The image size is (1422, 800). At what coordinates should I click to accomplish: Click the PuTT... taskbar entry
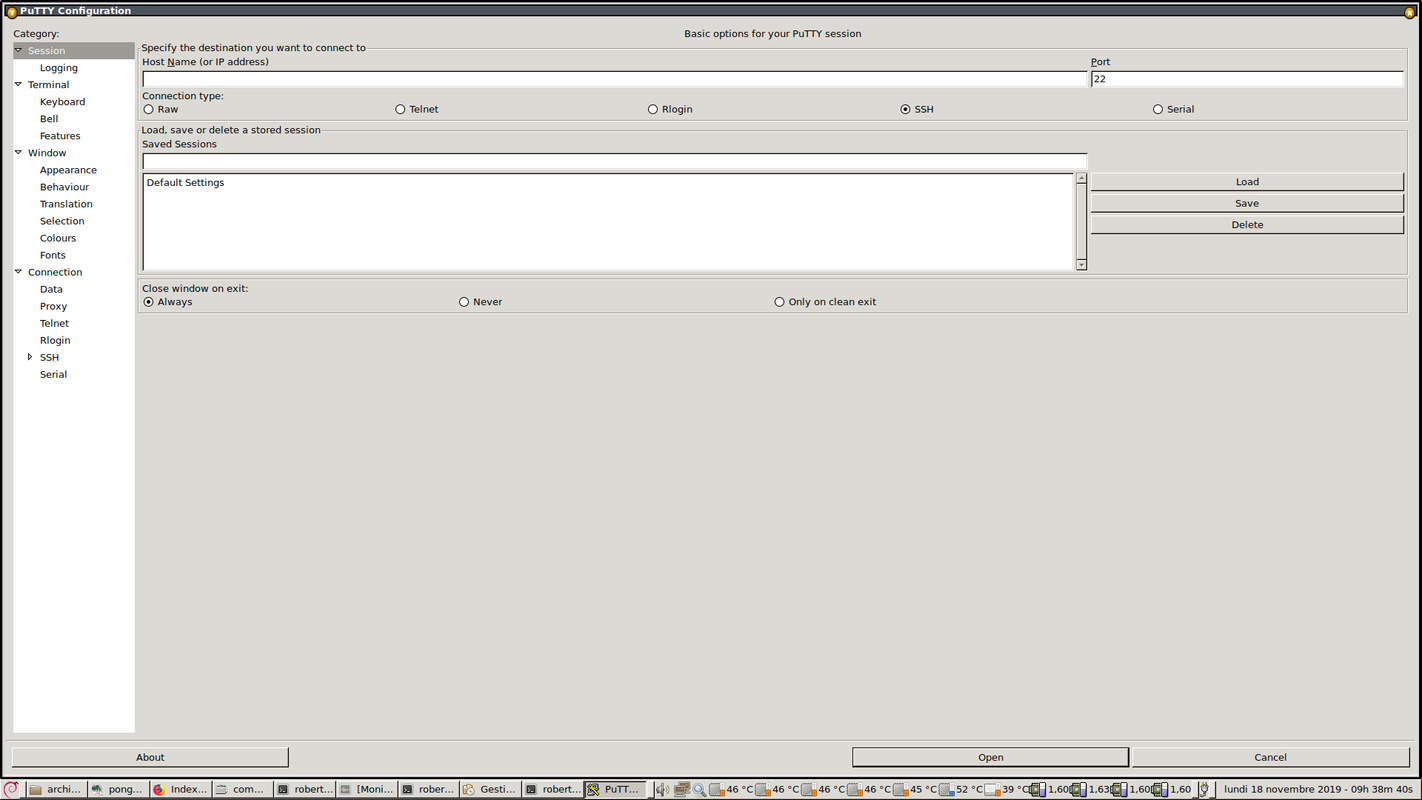tap(614, 789)
